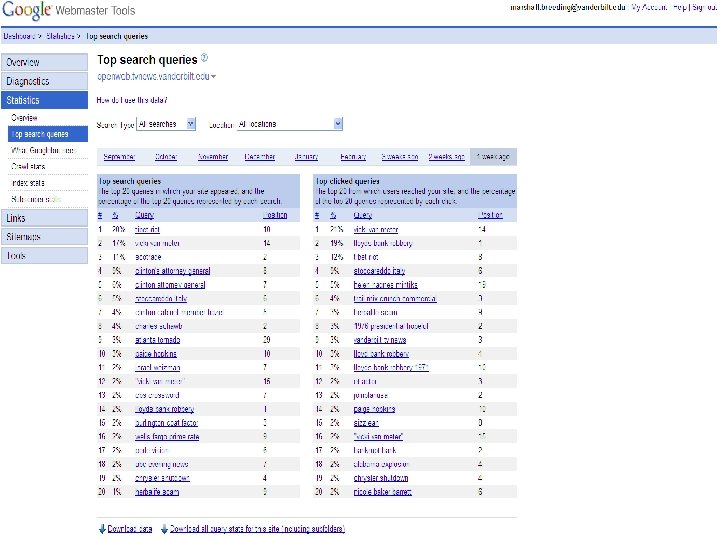The width and height of the screenshot is (720, 540).
Task: Click 'alabama explosion' query text
Action: point(381,464)
